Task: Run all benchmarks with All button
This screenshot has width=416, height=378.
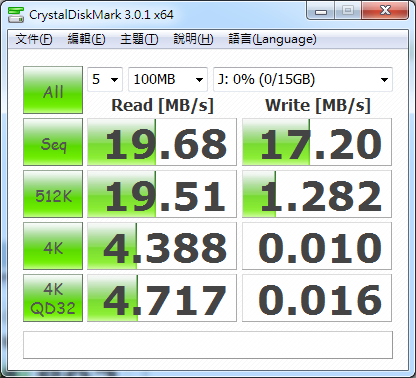Action: [53, 90]
